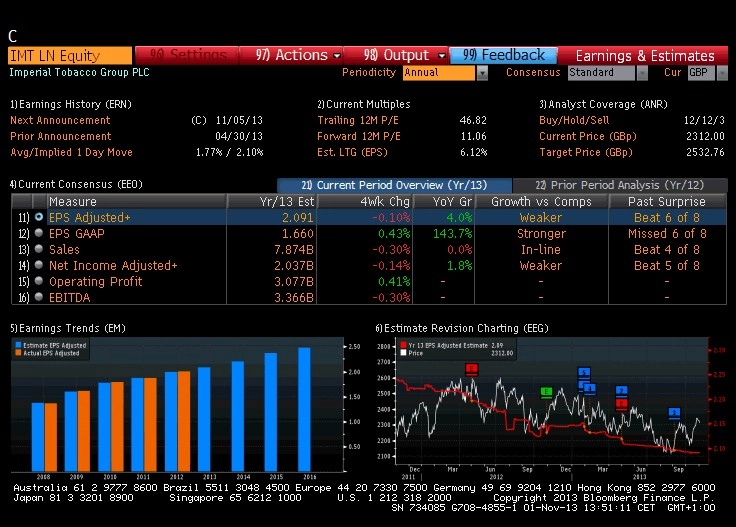Select the EPS Adjusted+ radio button

click(x=39, y=217)
